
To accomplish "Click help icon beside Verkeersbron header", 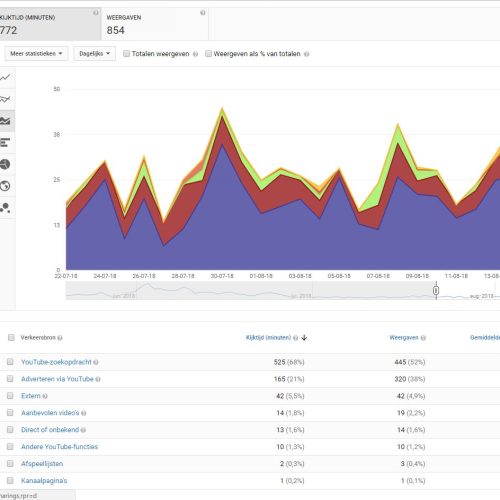I will (x=60, y=338).
